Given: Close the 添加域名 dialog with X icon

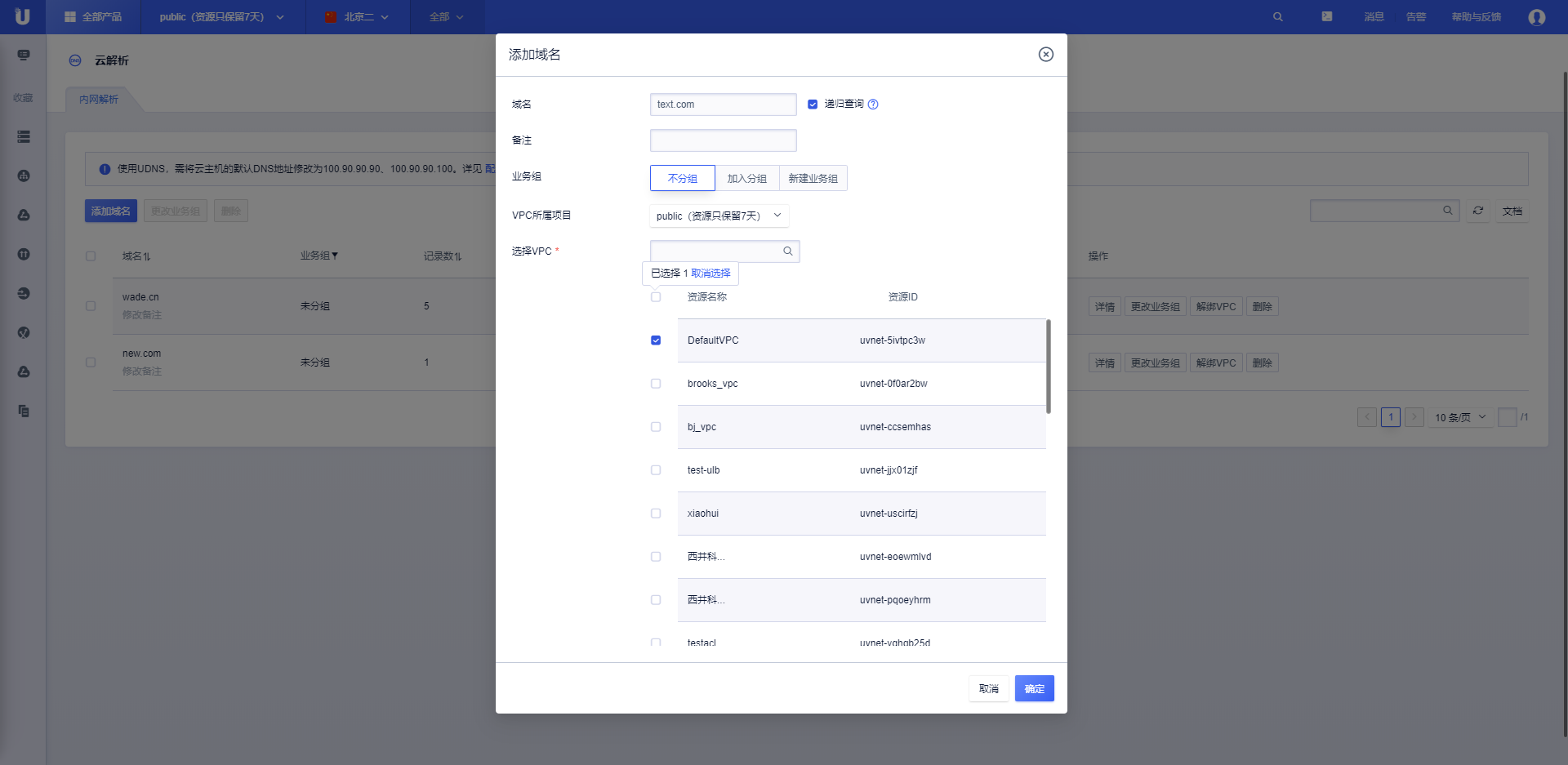Looking at the screenshot, I should pos(1045,55).
